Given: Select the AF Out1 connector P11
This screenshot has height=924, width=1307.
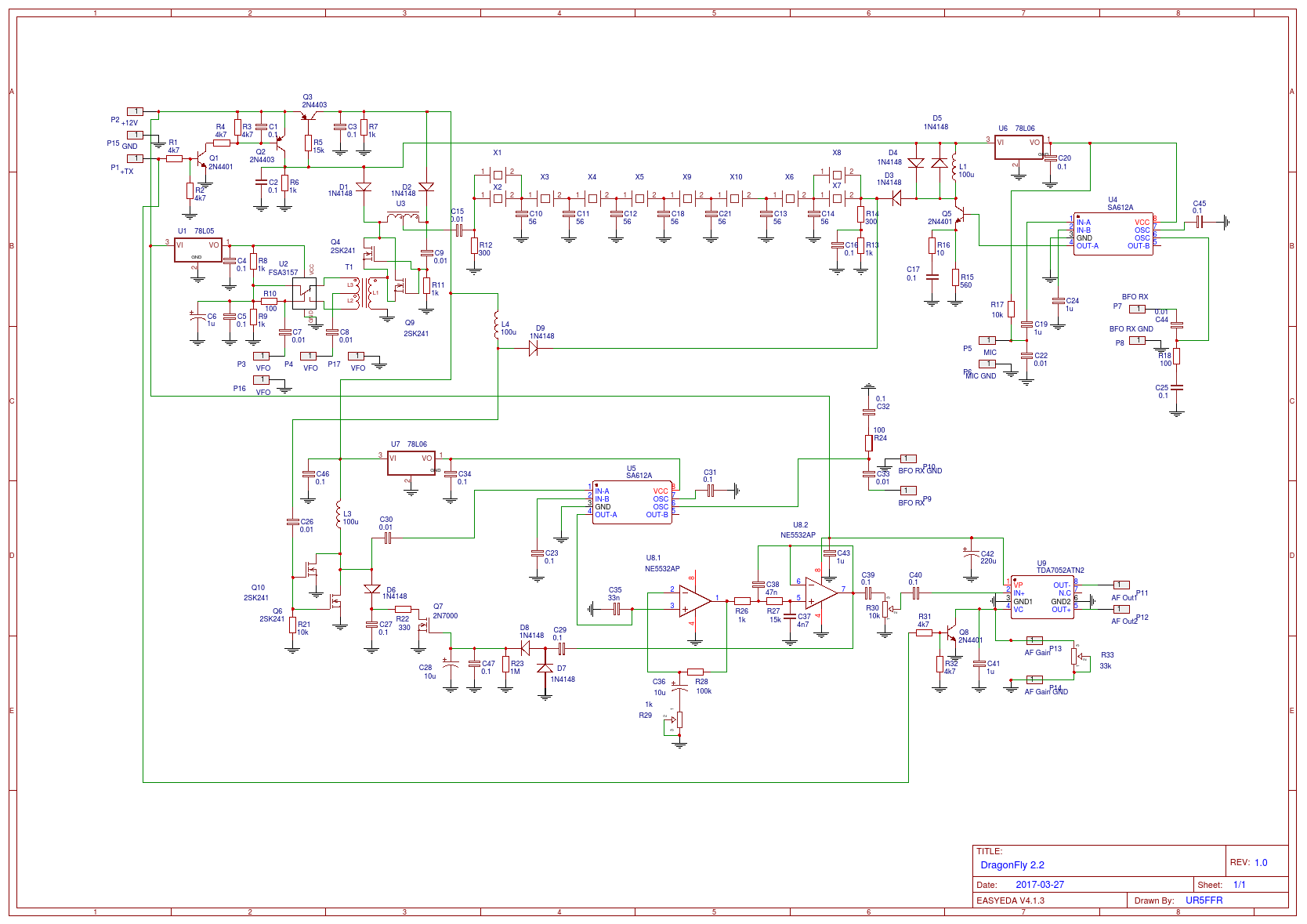Looking at the screenshot, I should coord(1121,585).
